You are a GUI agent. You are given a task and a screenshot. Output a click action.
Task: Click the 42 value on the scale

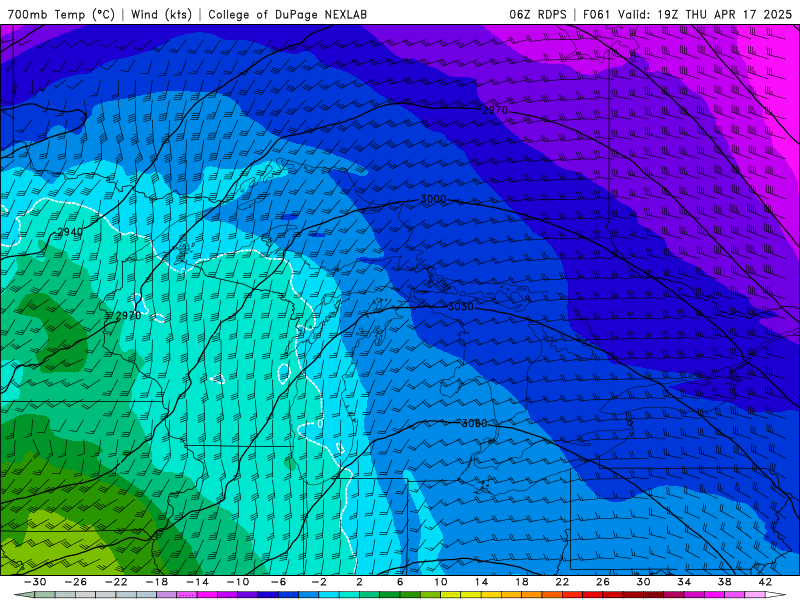tap(765, 582)
